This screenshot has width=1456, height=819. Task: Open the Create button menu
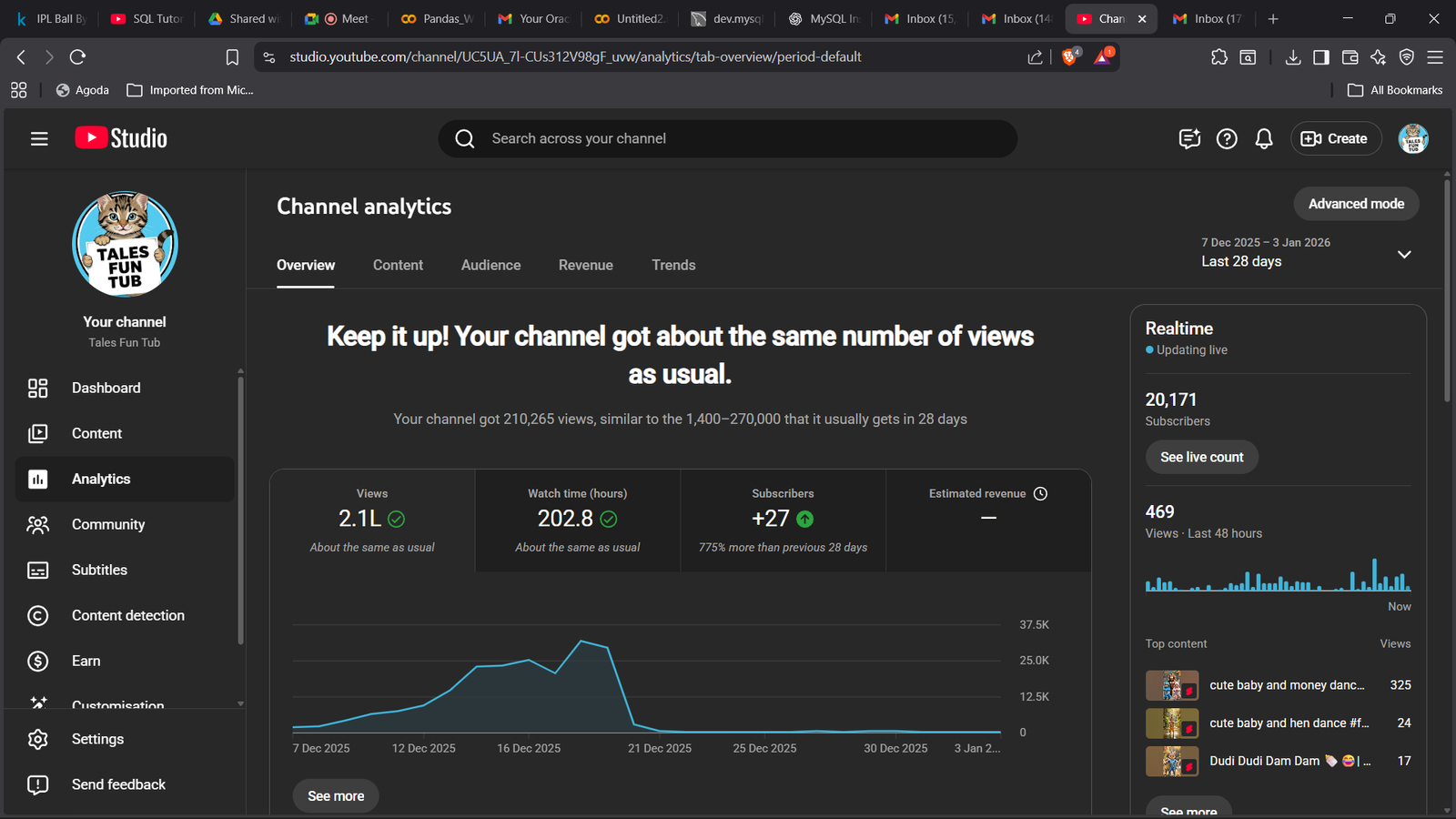coord(1335,138)
